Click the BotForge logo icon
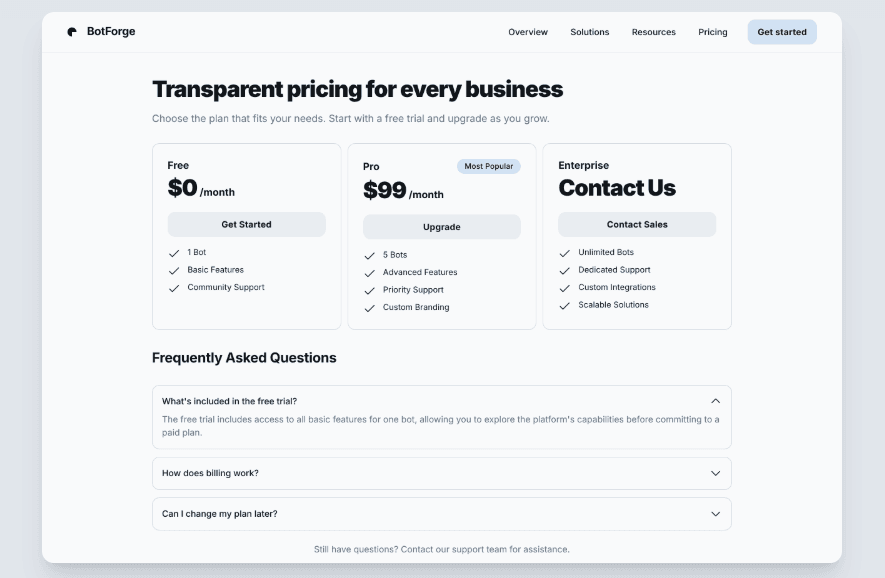885x578 pixels. 70,31
